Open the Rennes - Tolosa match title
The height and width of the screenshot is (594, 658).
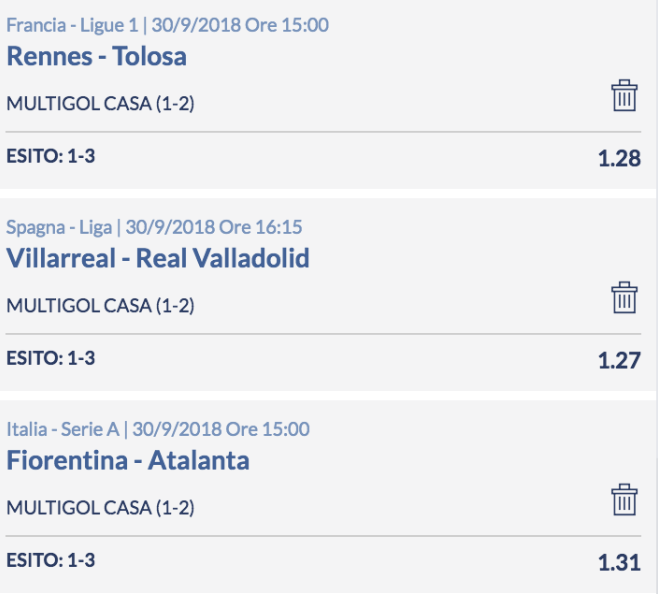(97, 56)
